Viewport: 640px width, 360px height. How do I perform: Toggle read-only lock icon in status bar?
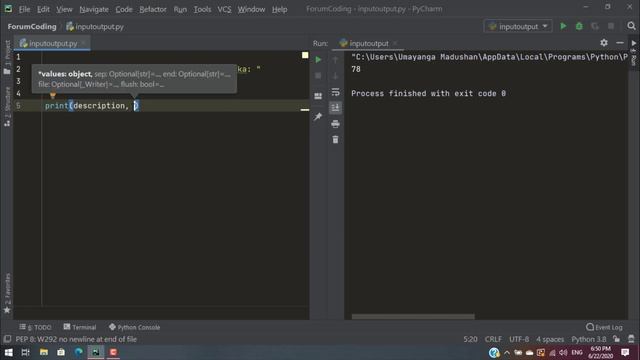(616, 339)
